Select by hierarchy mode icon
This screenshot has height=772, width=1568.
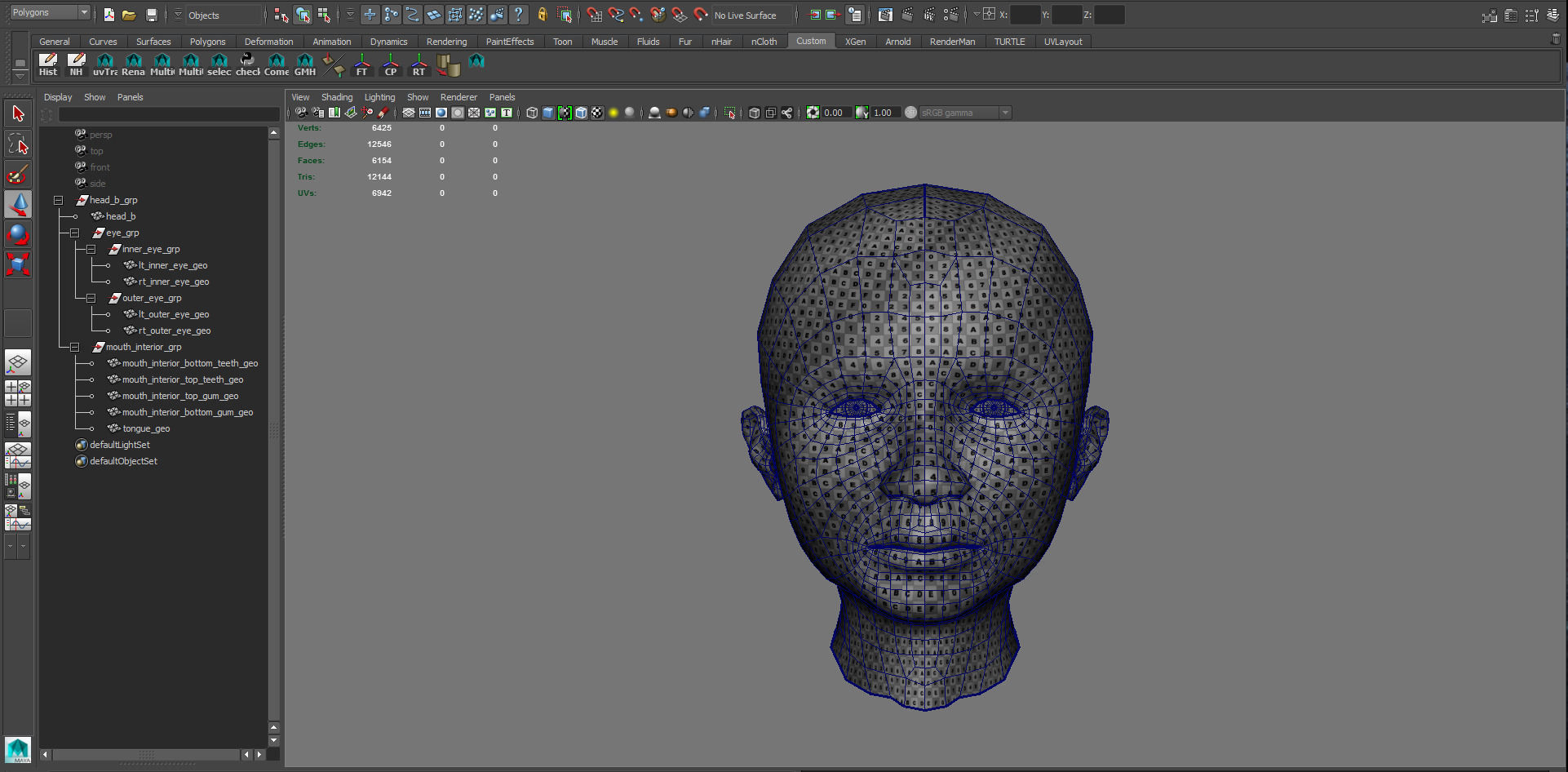point(281,15)
